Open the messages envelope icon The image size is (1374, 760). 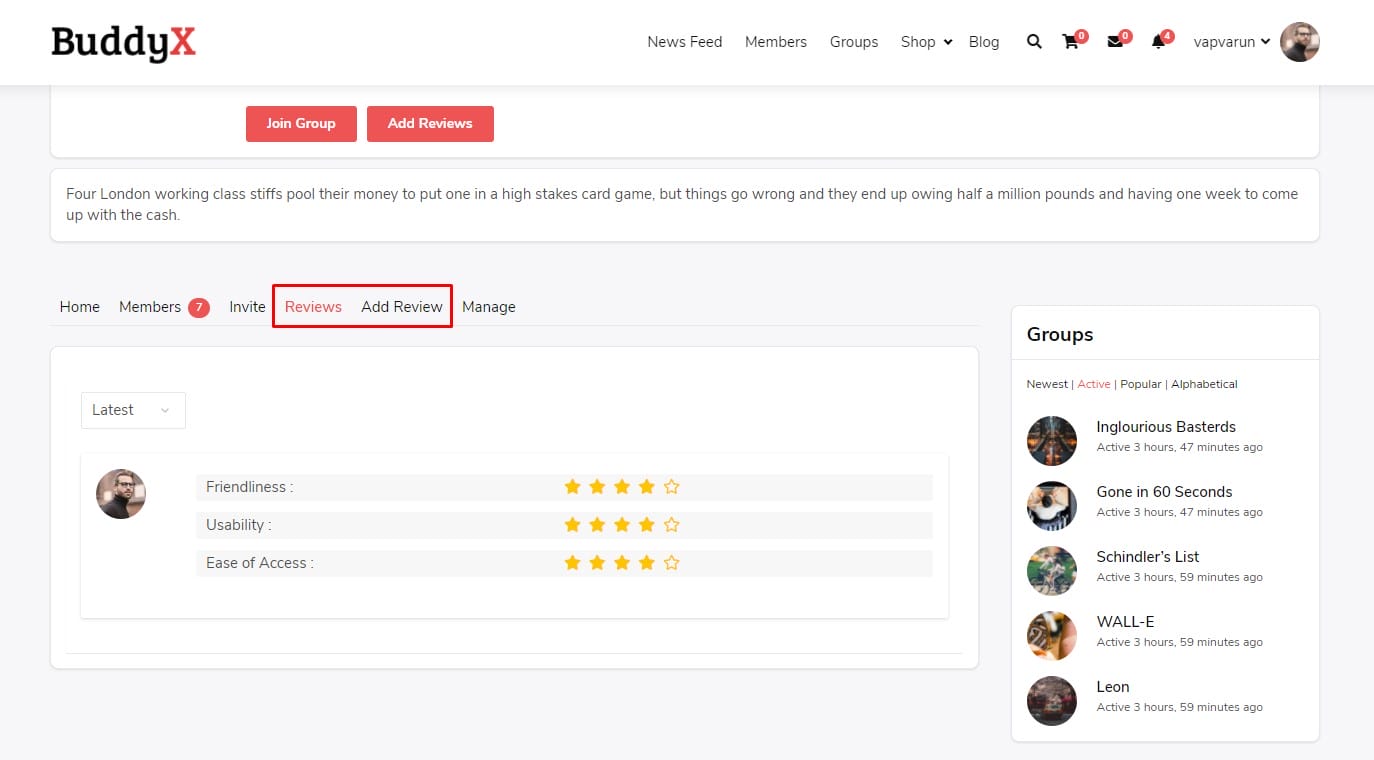[1114, 42]
